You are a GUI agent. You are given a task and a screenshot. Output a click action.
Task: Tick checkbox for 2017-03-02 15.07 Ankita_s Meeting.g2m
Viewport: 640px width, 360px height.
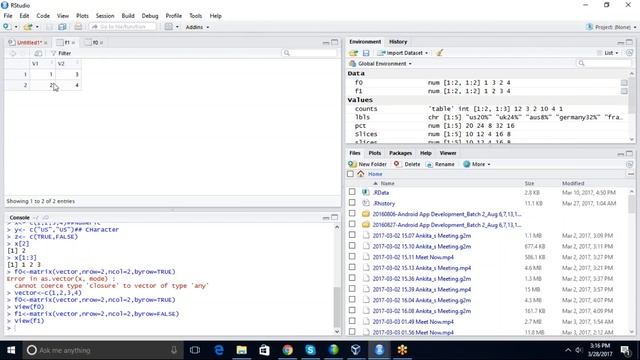(x=352, y=235)
